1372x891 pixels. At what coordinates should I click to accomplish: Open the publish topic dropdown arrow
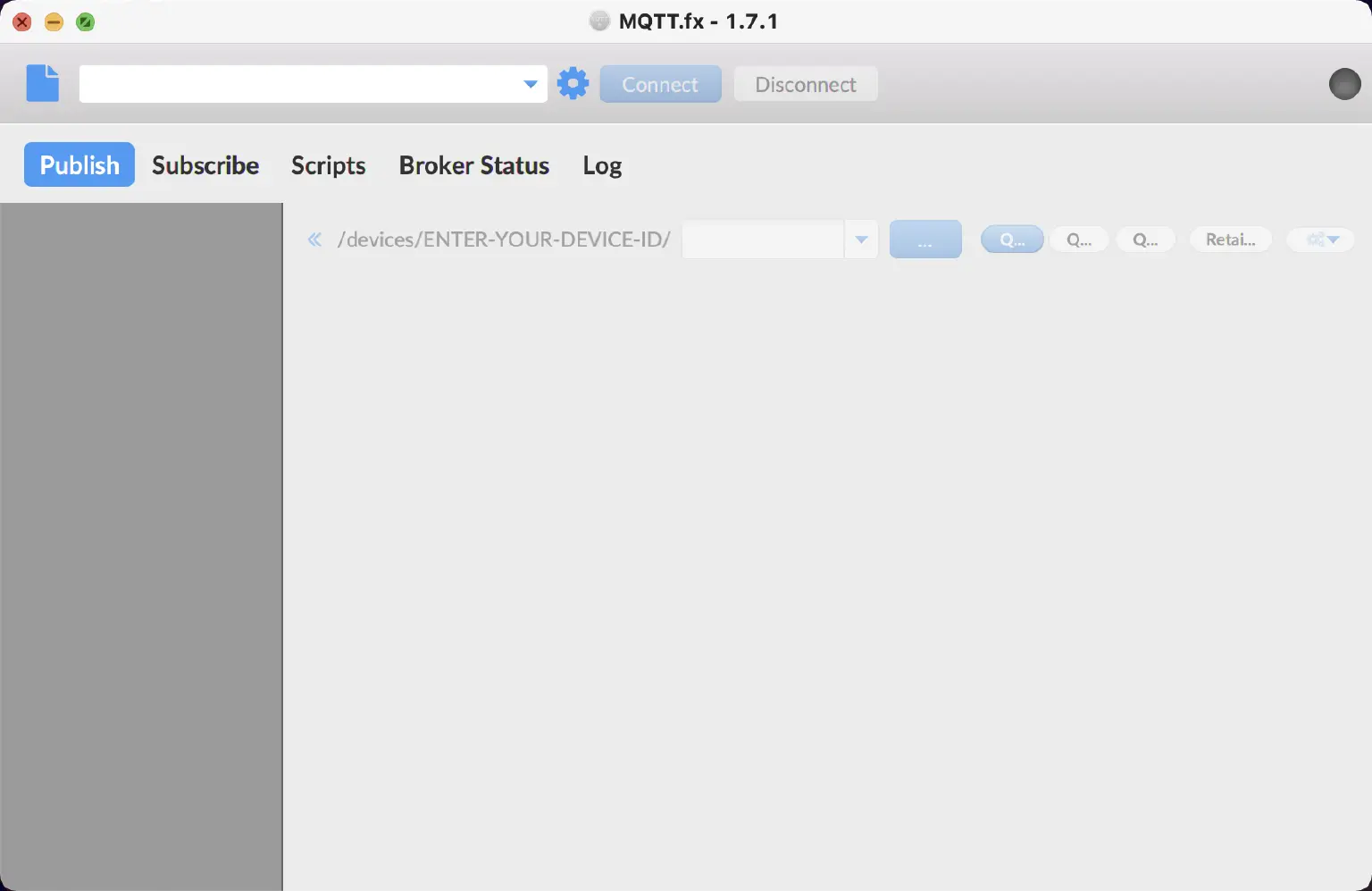pos(860,239)
